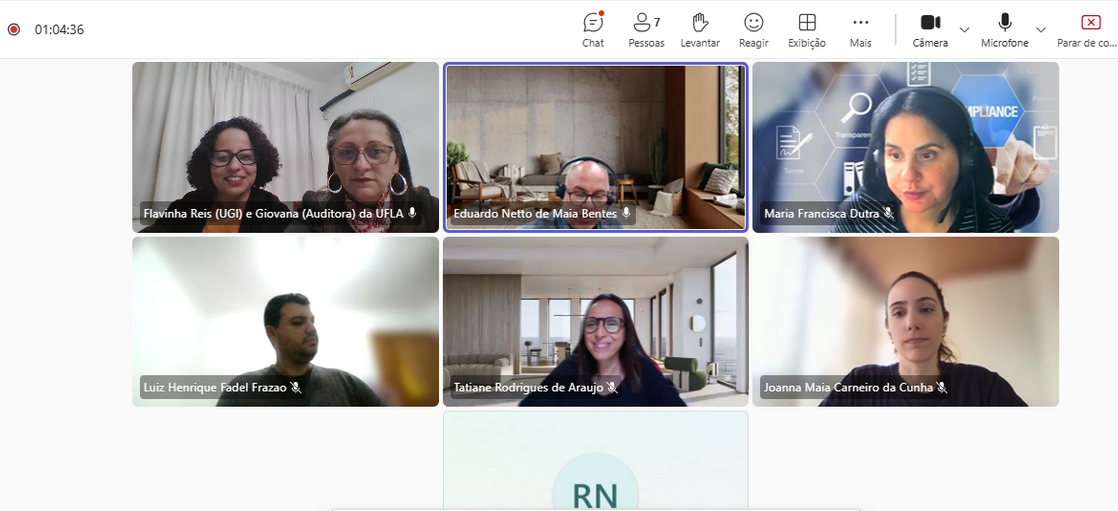Change layout via Exibição icon

point(807,29)
